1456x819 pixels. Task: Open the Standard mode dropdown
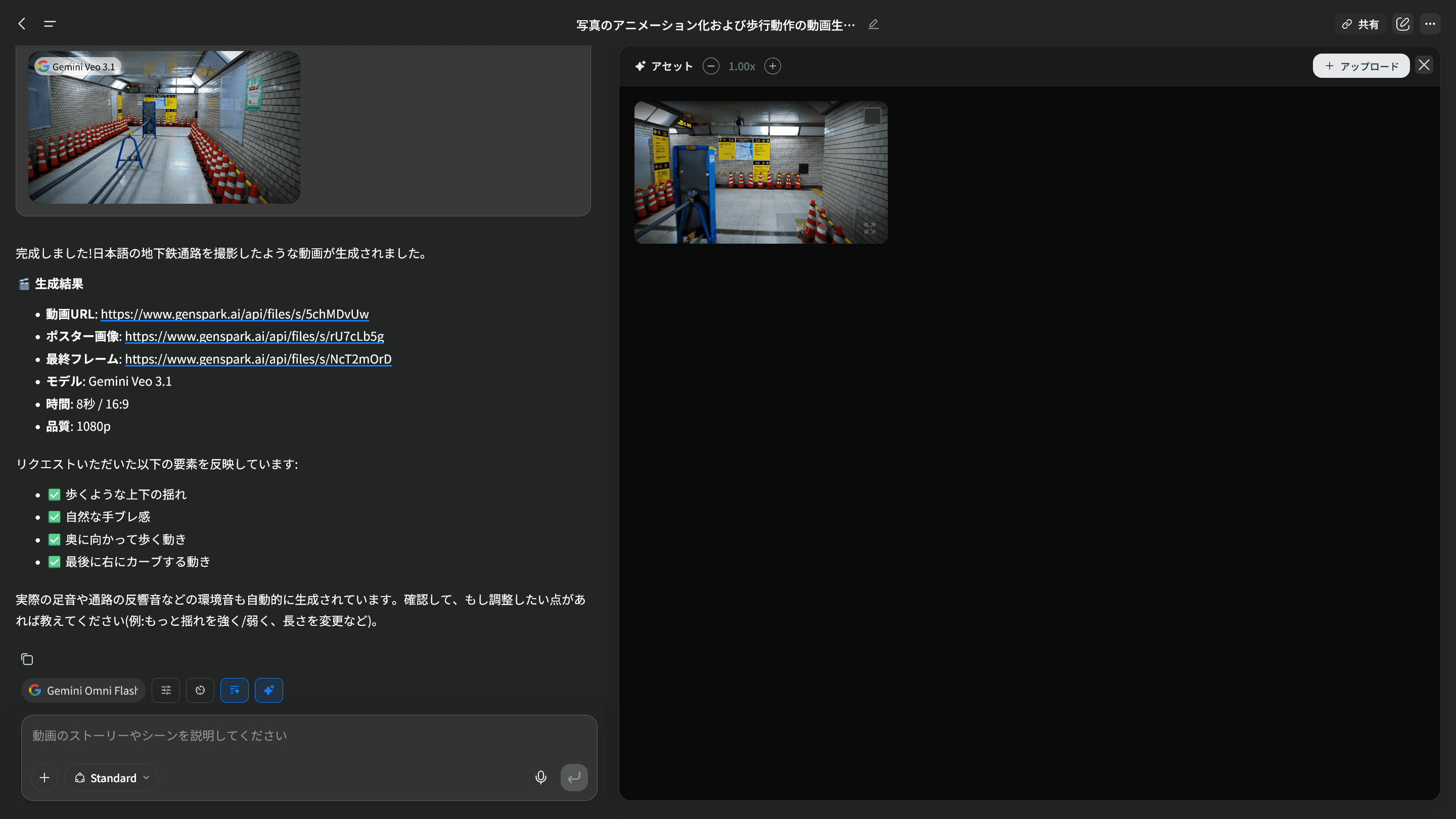pyautogui.click(x=111, y=778)
